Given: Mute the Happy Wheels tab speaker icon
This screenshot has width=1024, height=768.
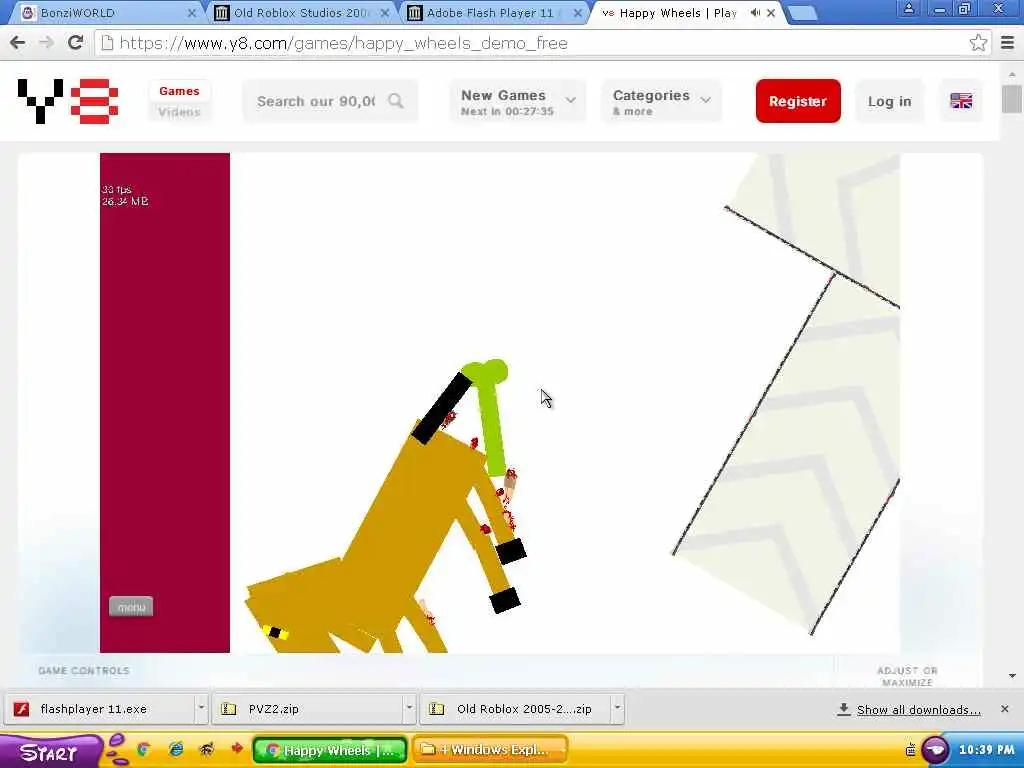Looking at the screenshot, I should [755, 13].
